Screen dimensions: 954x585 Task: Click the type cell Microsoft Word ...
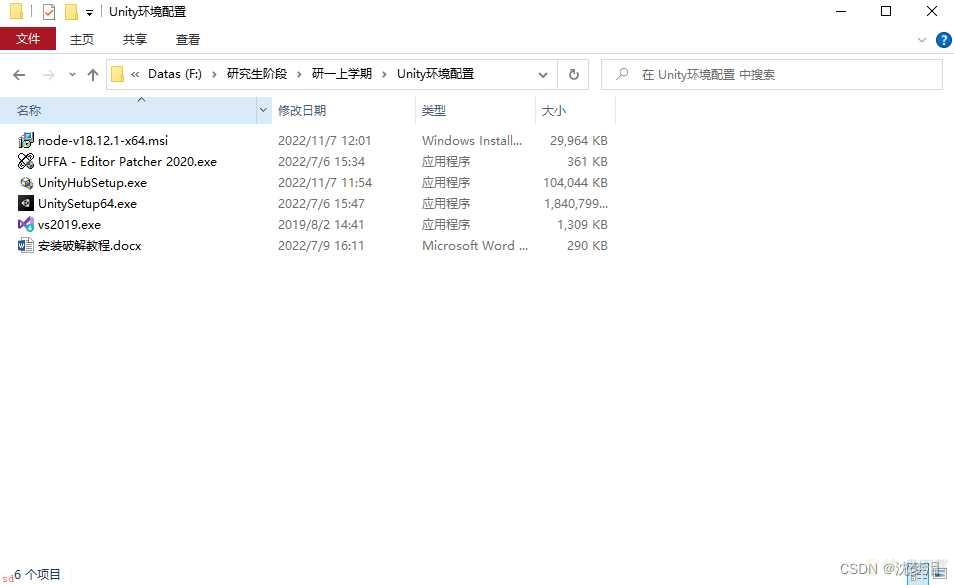click(475, 246)
